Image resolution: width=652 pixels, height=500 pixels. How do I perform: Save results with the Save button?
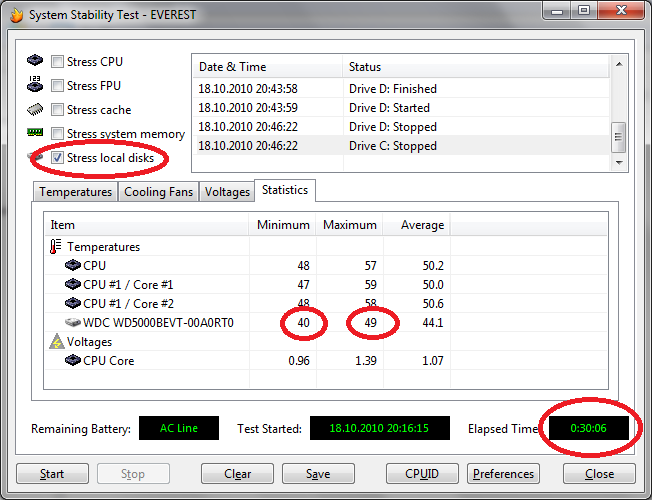pyautogui.click(x=318, y=474)
